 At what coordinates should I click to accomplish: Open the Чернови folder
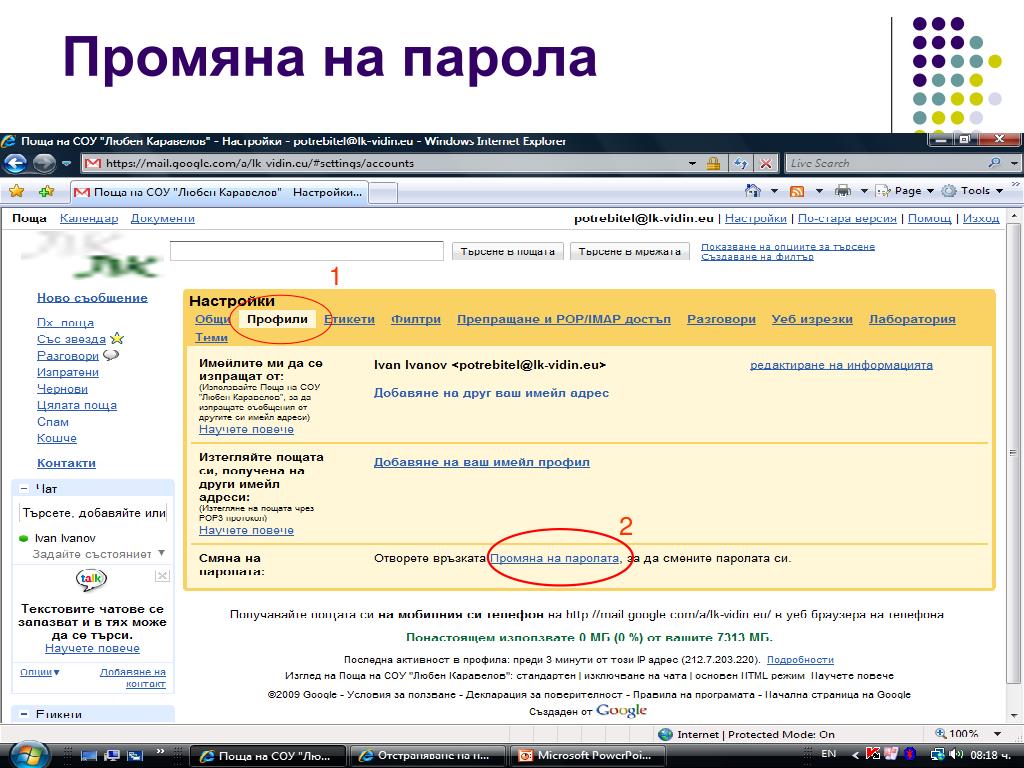click(x=62, y=389)
